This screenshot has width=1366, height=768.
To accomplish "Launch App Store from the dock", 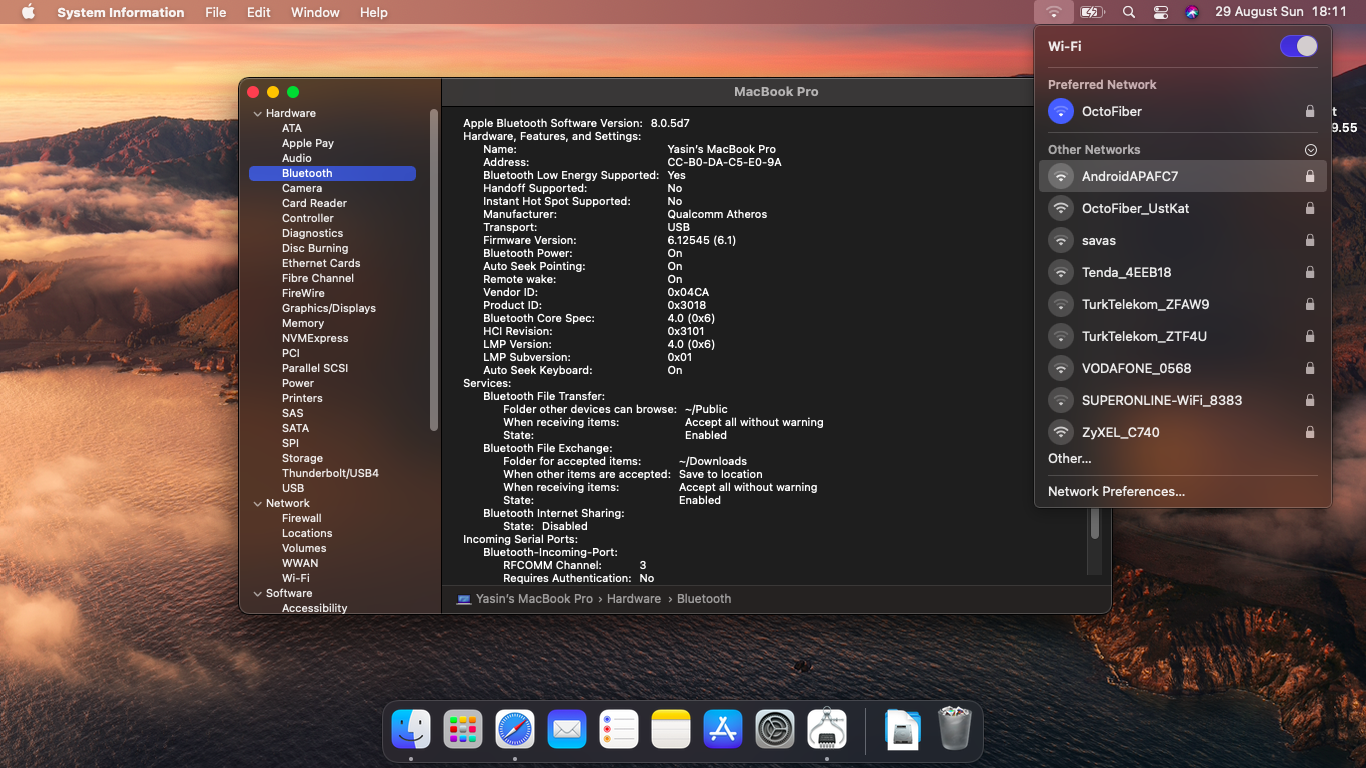I will 723,730.
